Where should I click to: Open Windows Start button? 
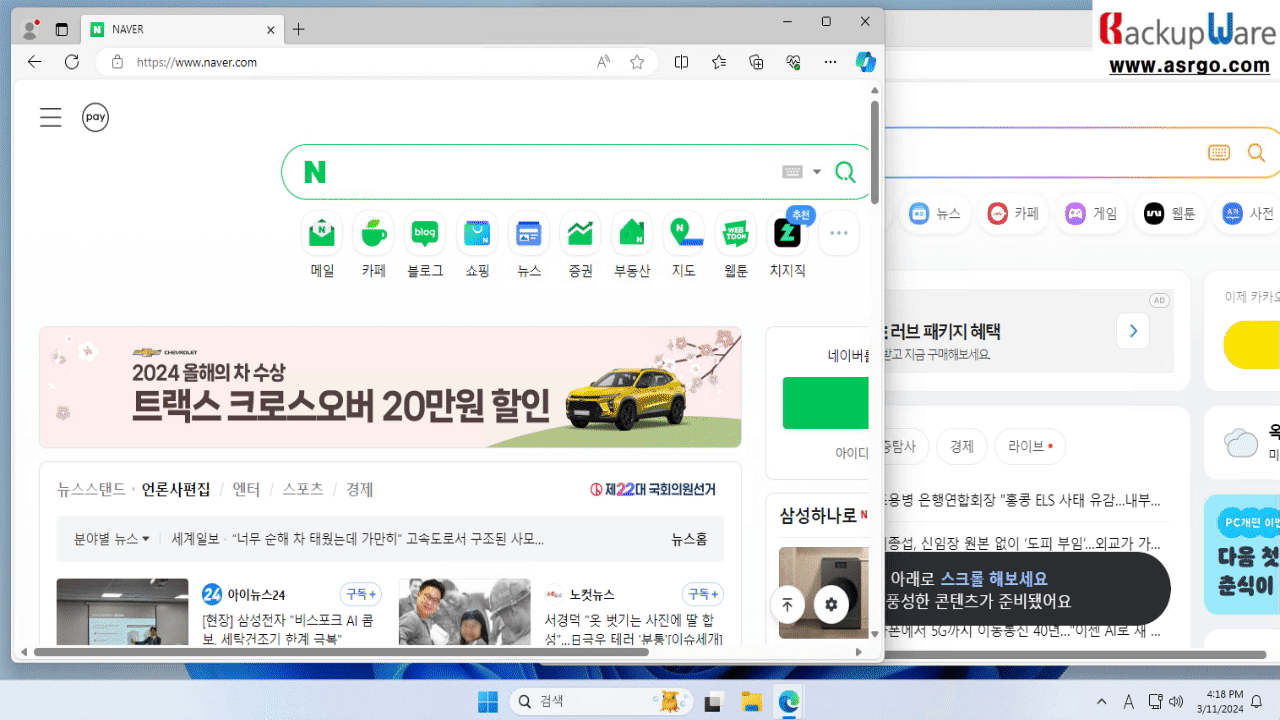488,702
